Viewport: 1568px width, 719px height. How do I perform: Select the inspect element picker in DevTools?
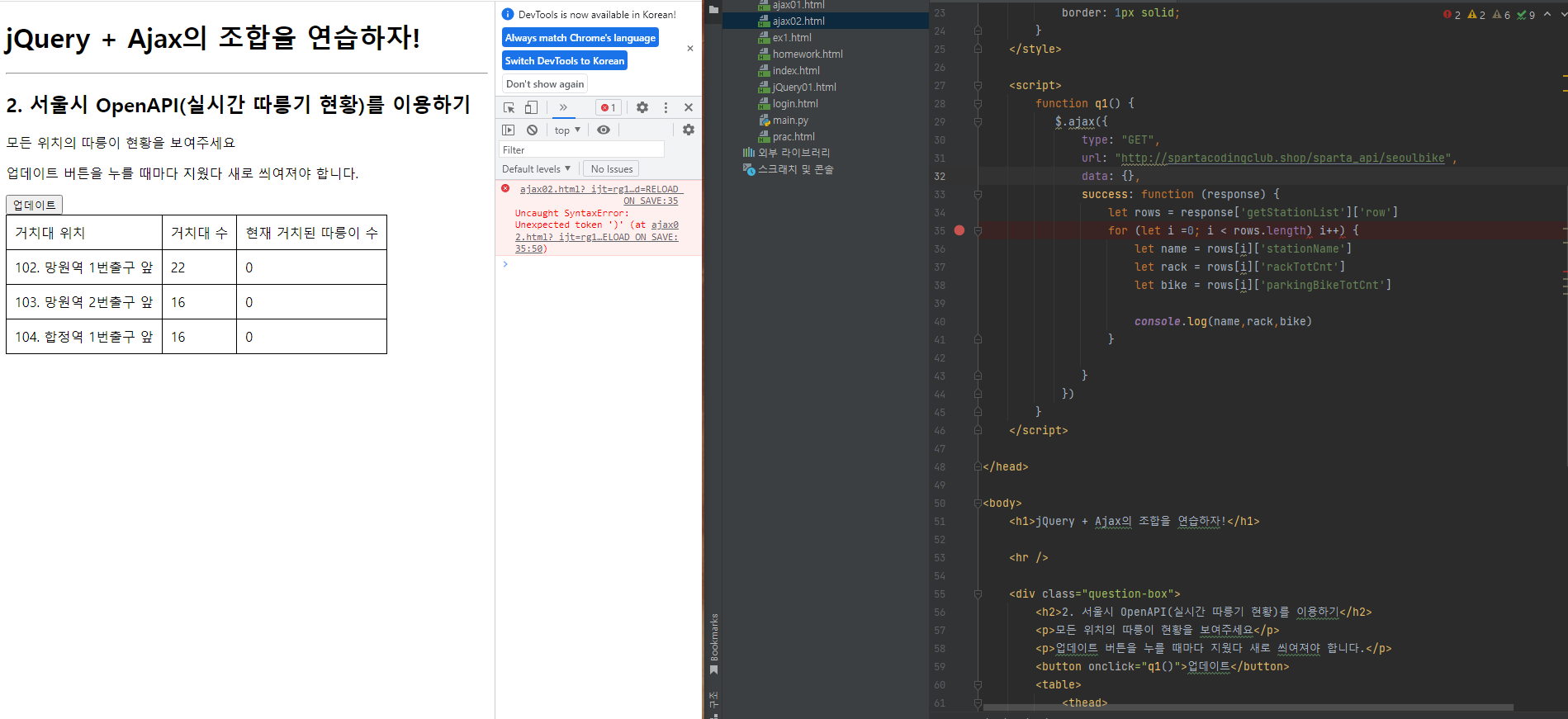coord(509,107)
